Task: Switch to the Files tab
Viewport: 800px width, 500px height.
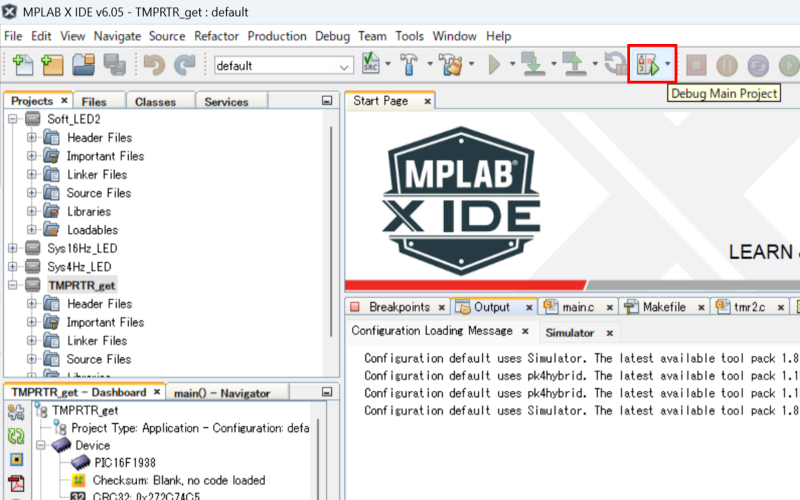Action: tap(94, 101)
